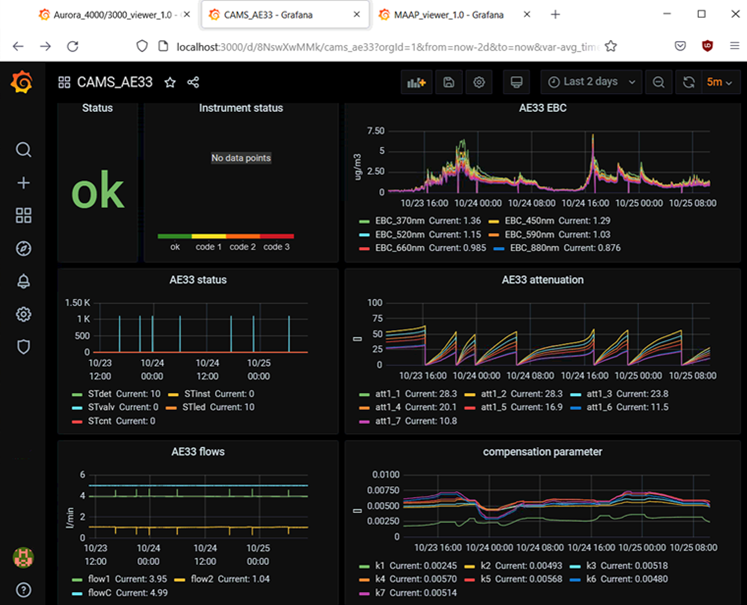The image size is (747, 605).
Task: Open the Dashboards grid icon in sidebar
Action: point(23,215)
